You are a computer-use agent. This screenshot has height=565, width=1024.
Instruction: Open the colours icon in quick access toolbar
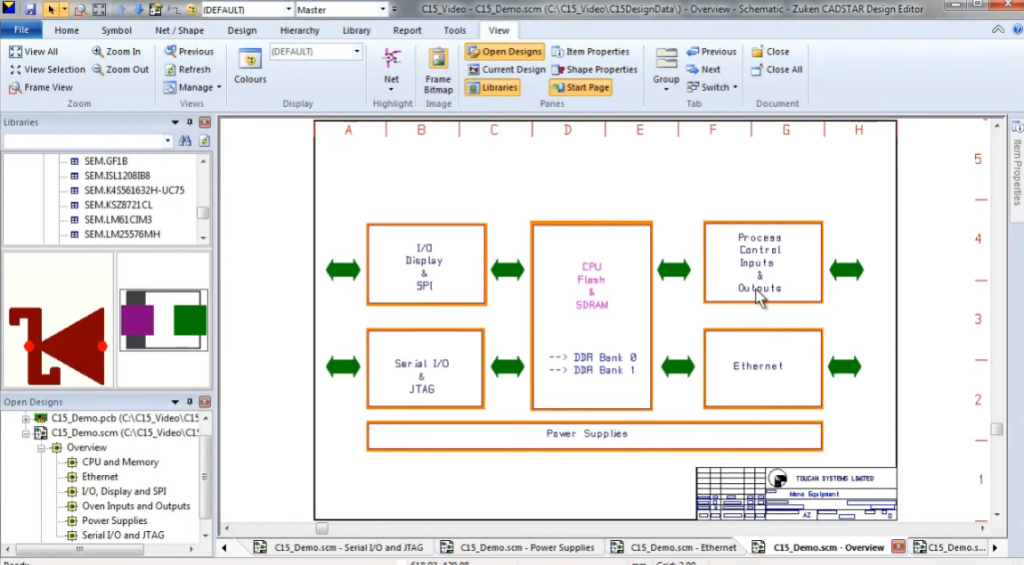click(192, 9)
